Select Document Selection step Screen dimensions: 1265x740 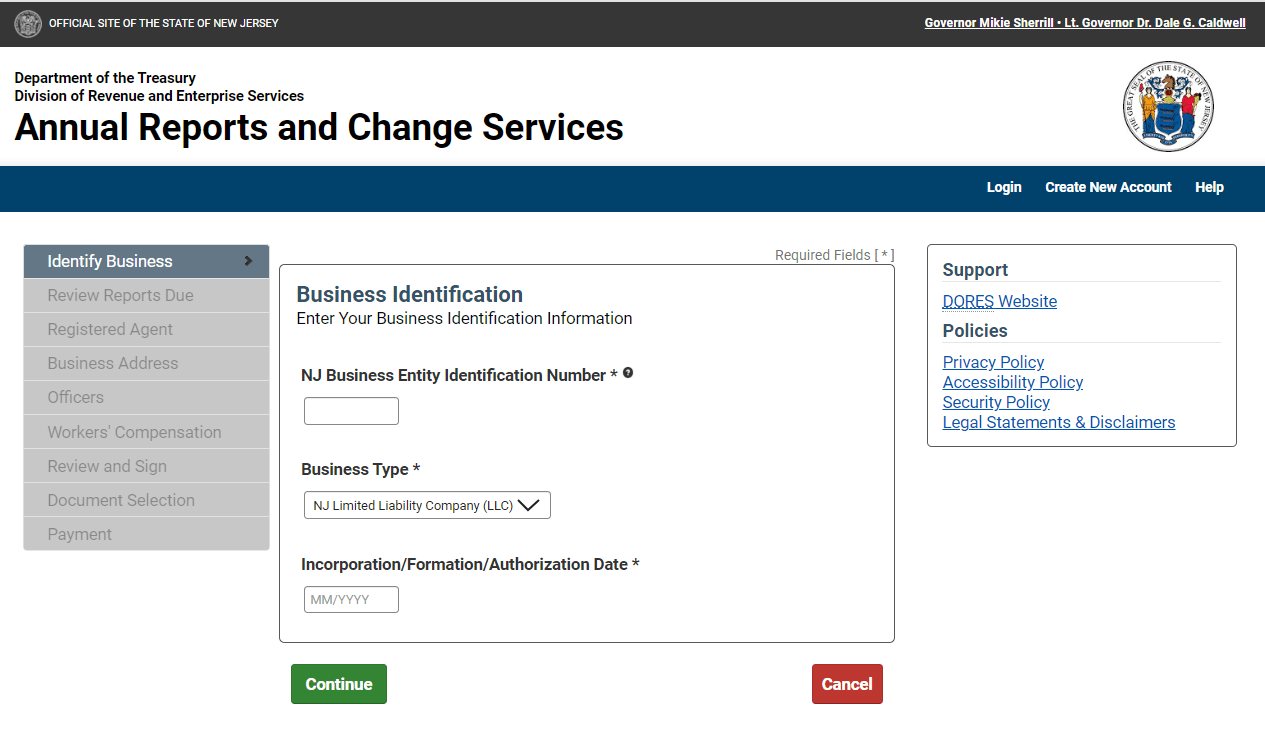coord(146,500)
